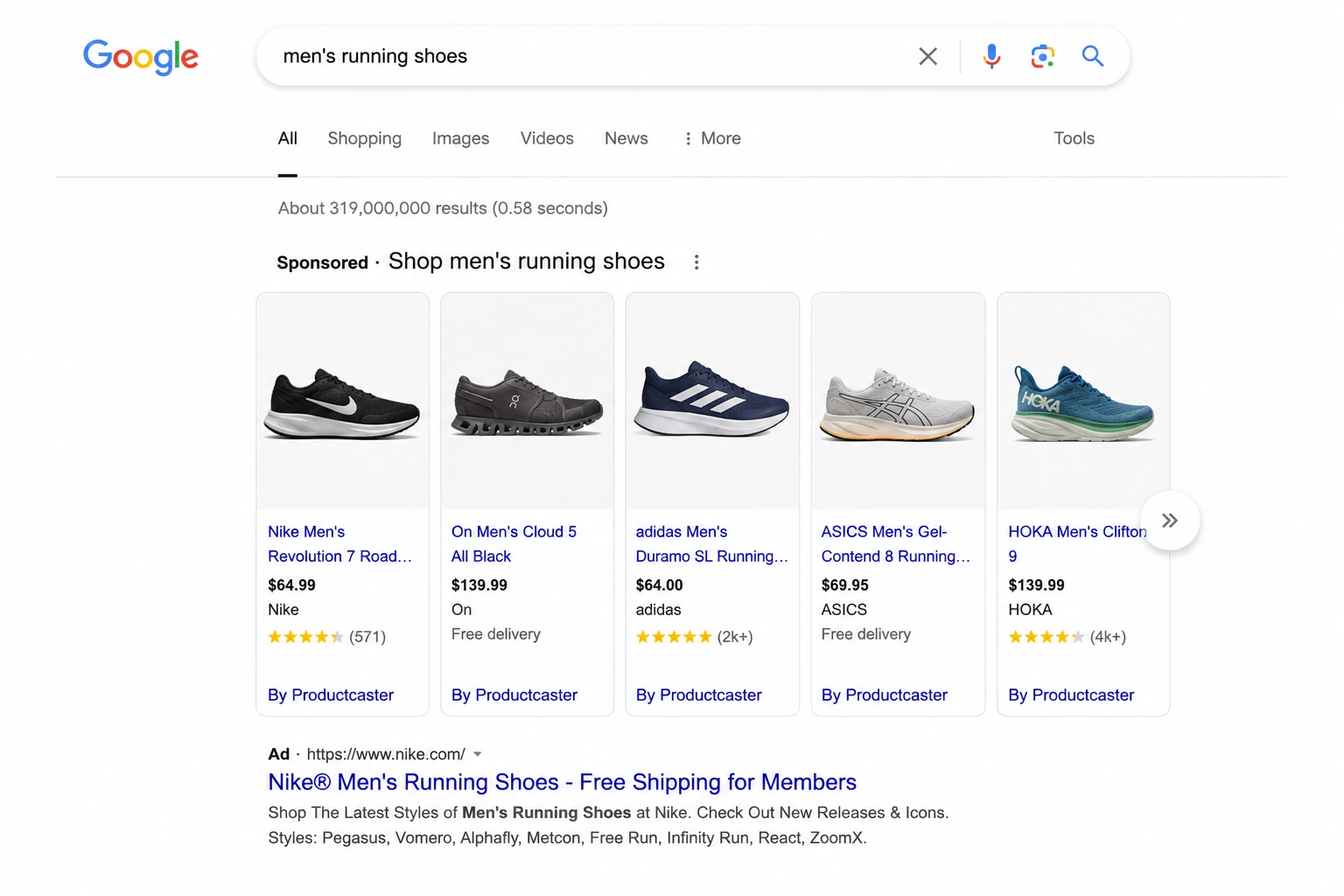Select the All results tab

288,138
